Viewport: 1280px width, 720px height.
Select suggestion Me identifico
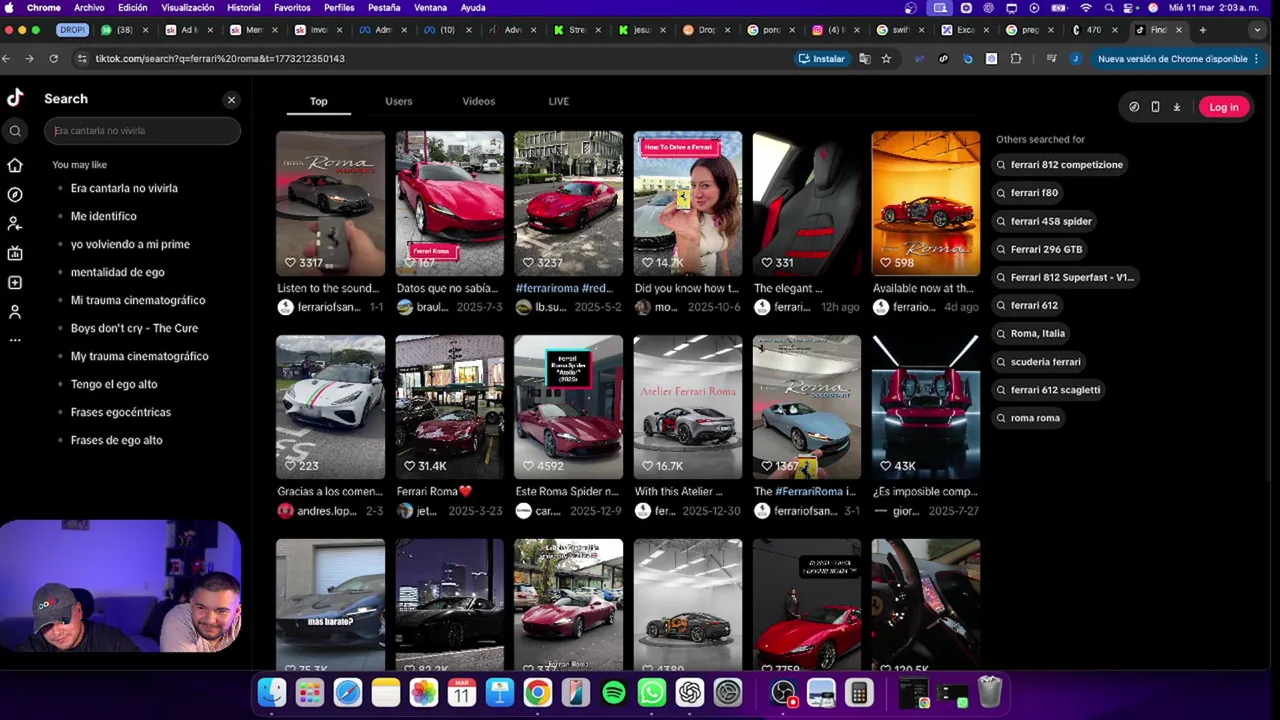click(104, 216)
